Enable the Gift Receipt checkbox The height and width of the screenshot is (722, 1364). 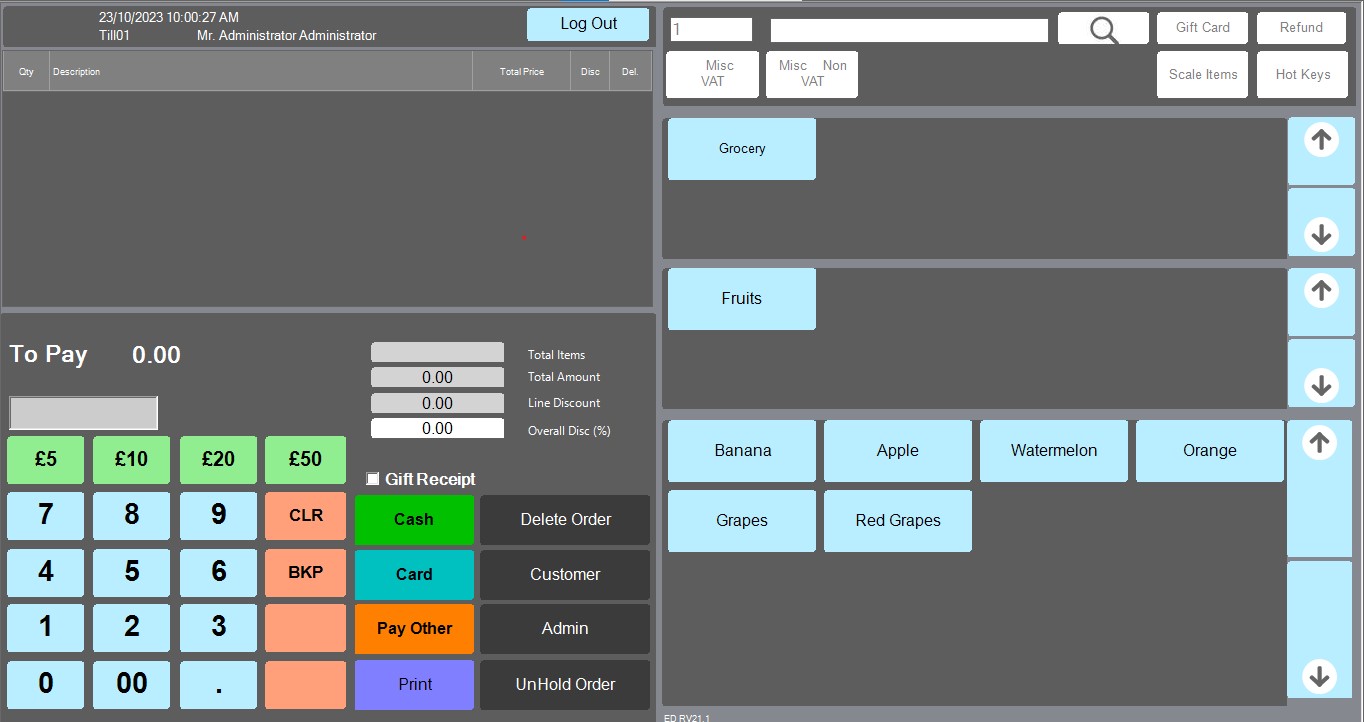[372, 478]
